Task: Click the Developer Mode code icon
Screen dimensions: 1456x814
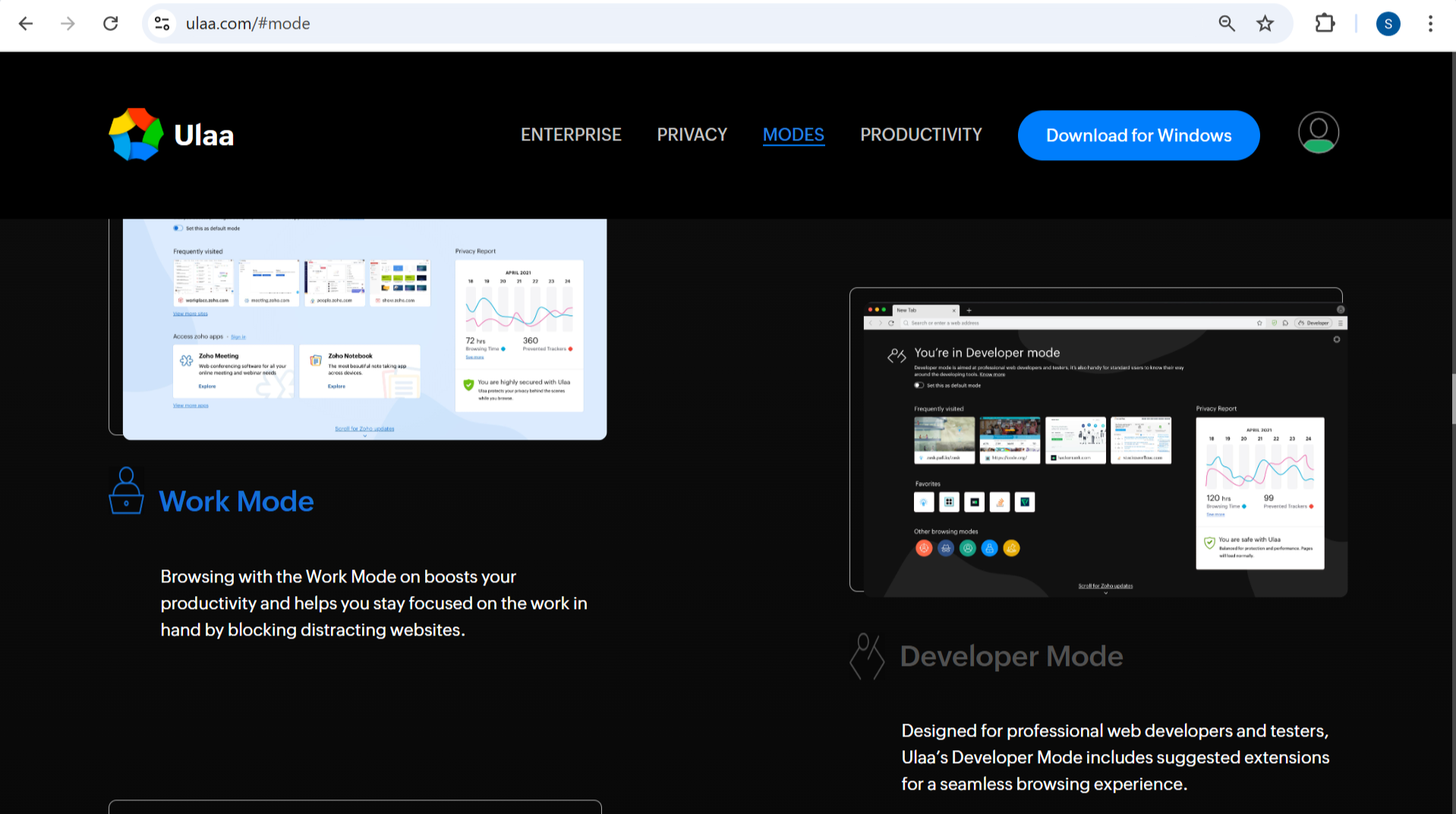Action: (x=867, y=656)
